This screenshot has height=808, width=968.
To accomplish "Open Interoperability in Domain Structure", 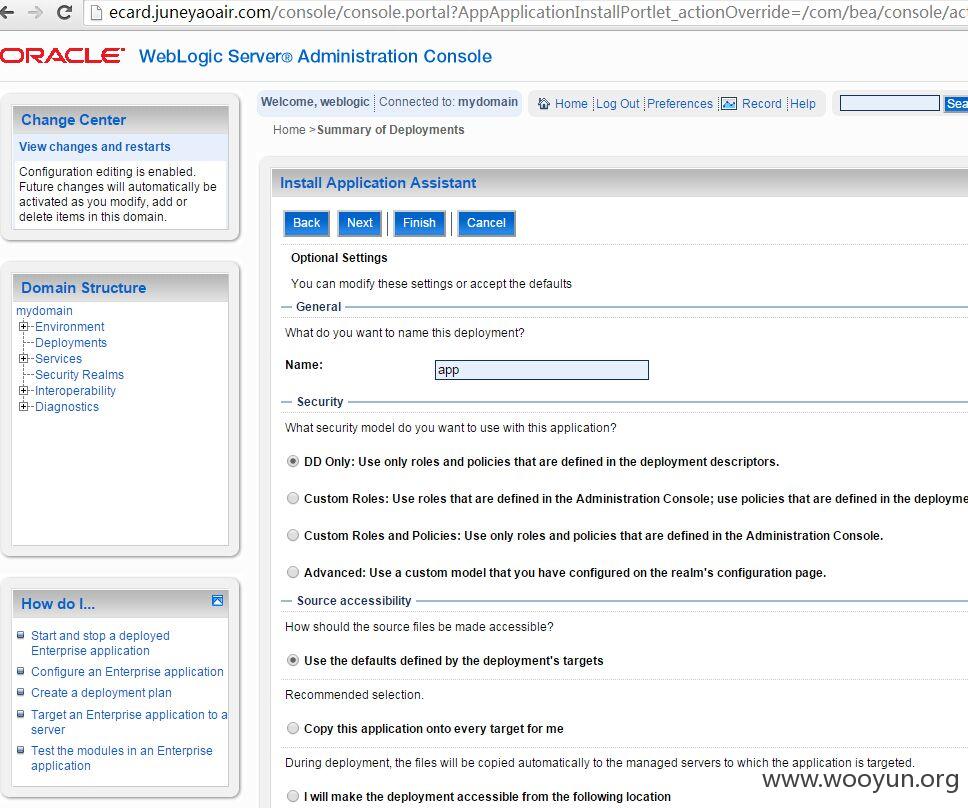I will [75, 391].
